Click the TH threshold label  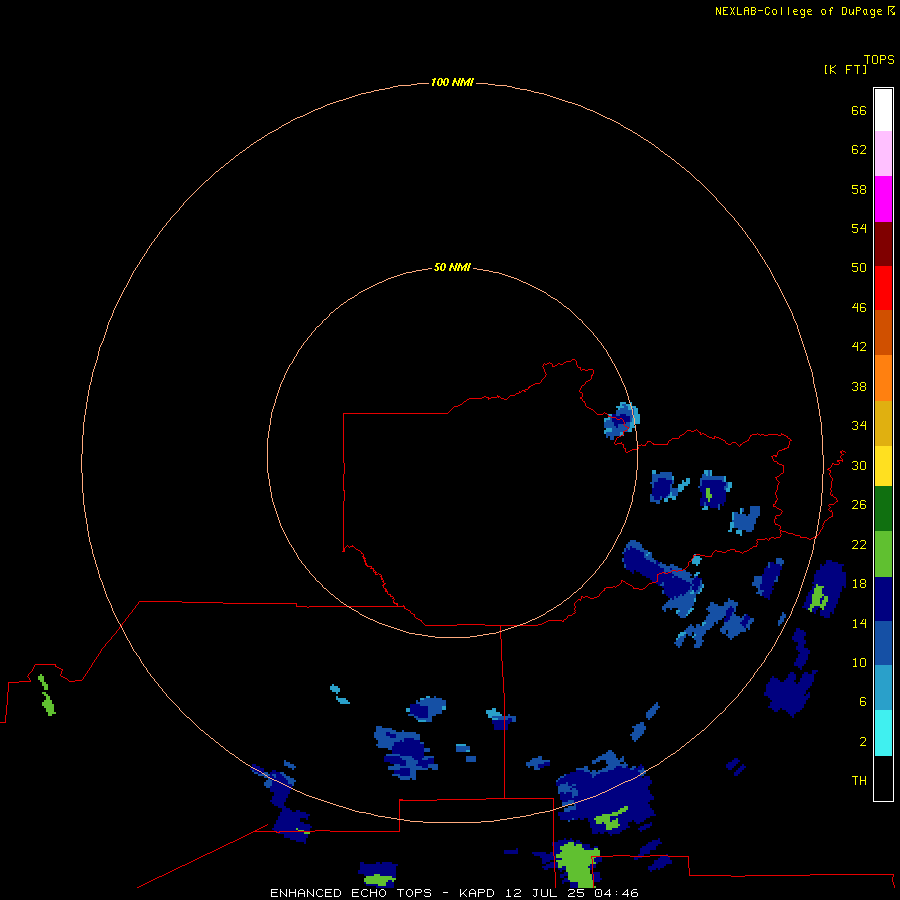click(x=859, y=781)
